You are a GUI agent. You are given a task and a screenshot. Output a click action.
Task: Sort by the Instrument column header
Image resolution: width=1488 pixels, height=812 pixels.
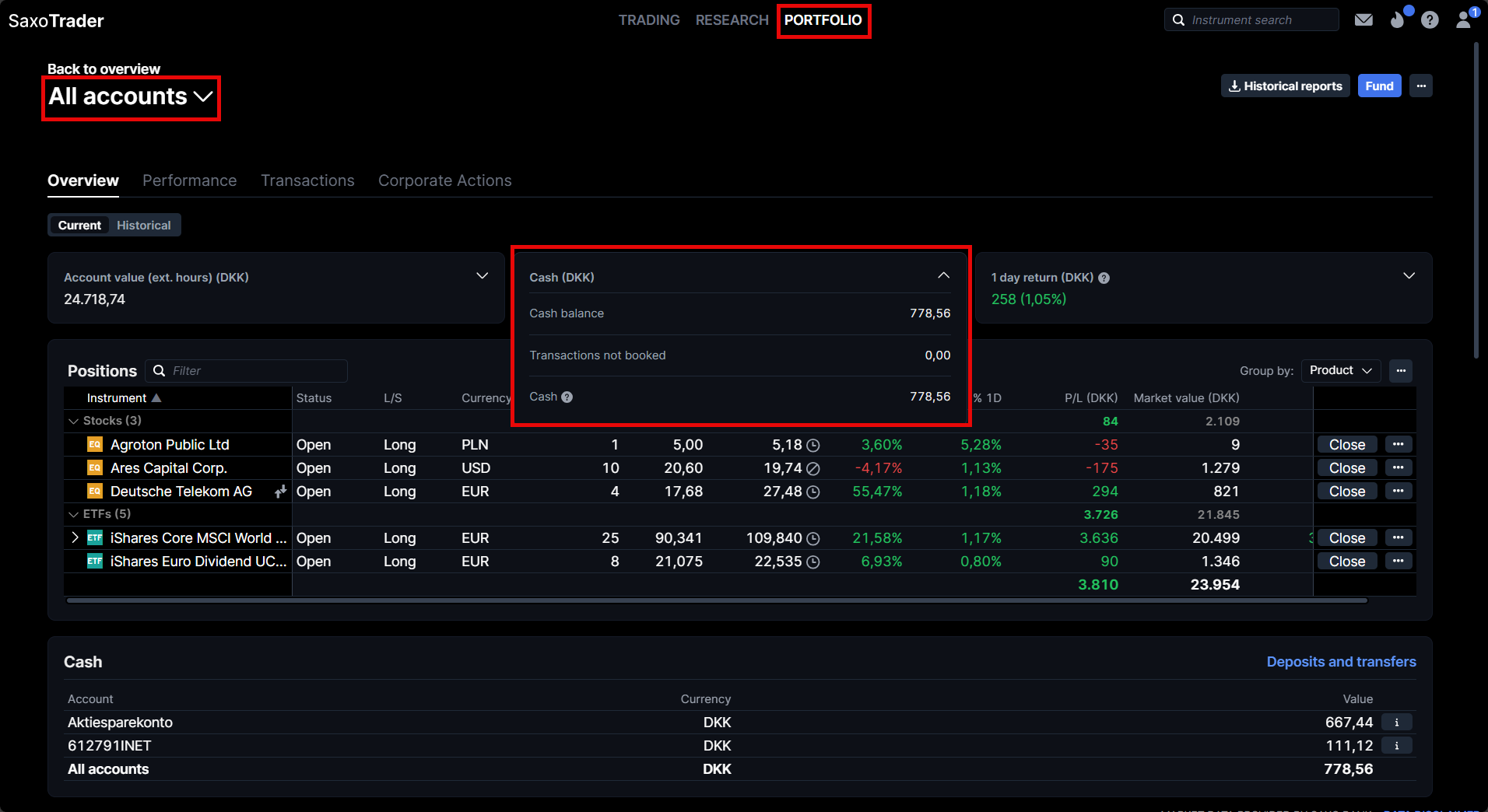pyautogui.click(x=117, y=398)
